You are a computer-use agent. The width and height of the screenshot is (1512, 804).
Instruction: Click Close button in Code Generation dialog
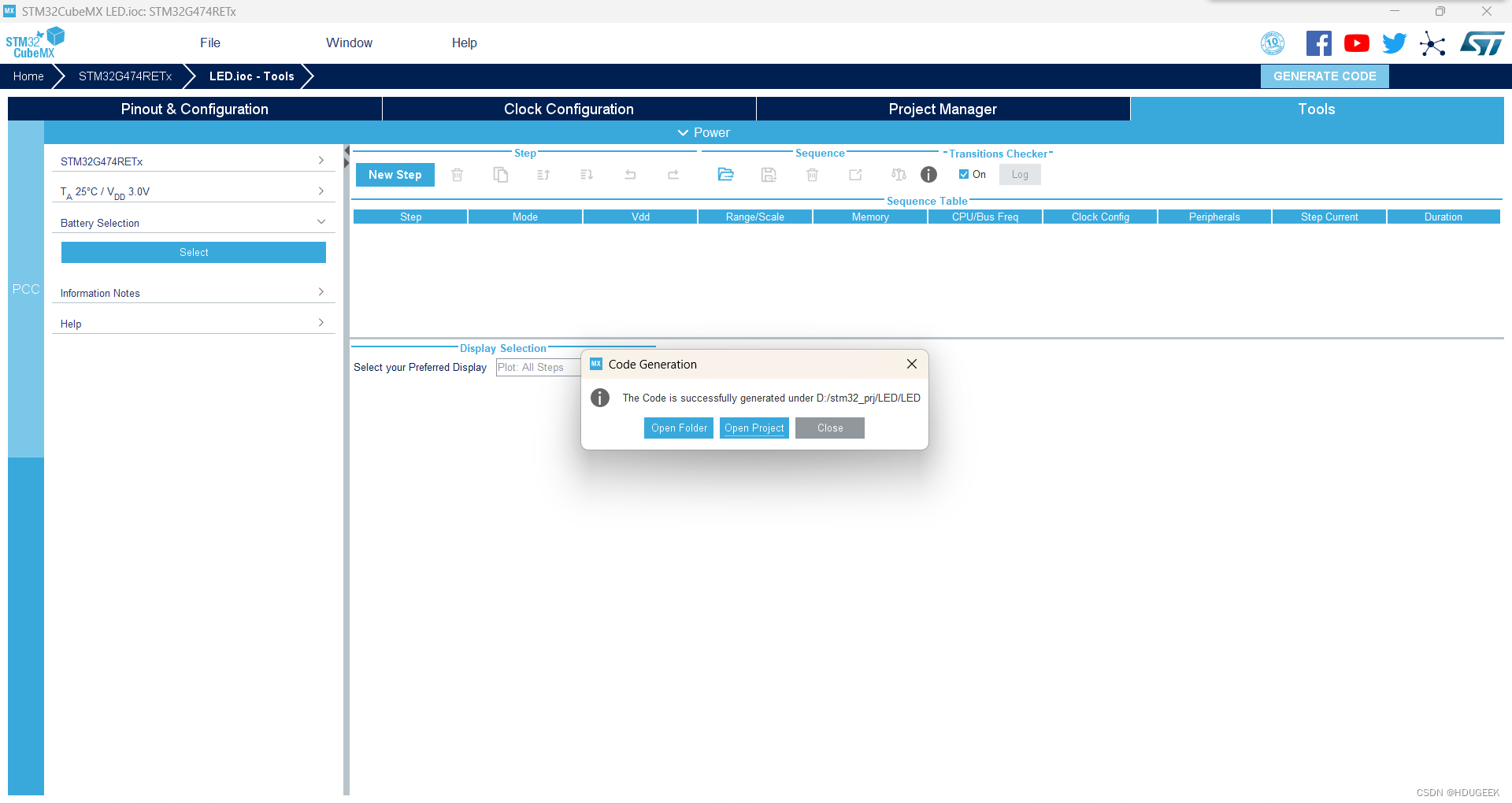click(830, 428)
